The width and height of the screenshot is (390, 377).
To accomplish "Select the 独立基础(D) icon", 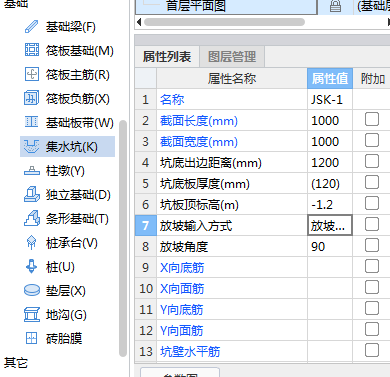I will tap(32, 194).
